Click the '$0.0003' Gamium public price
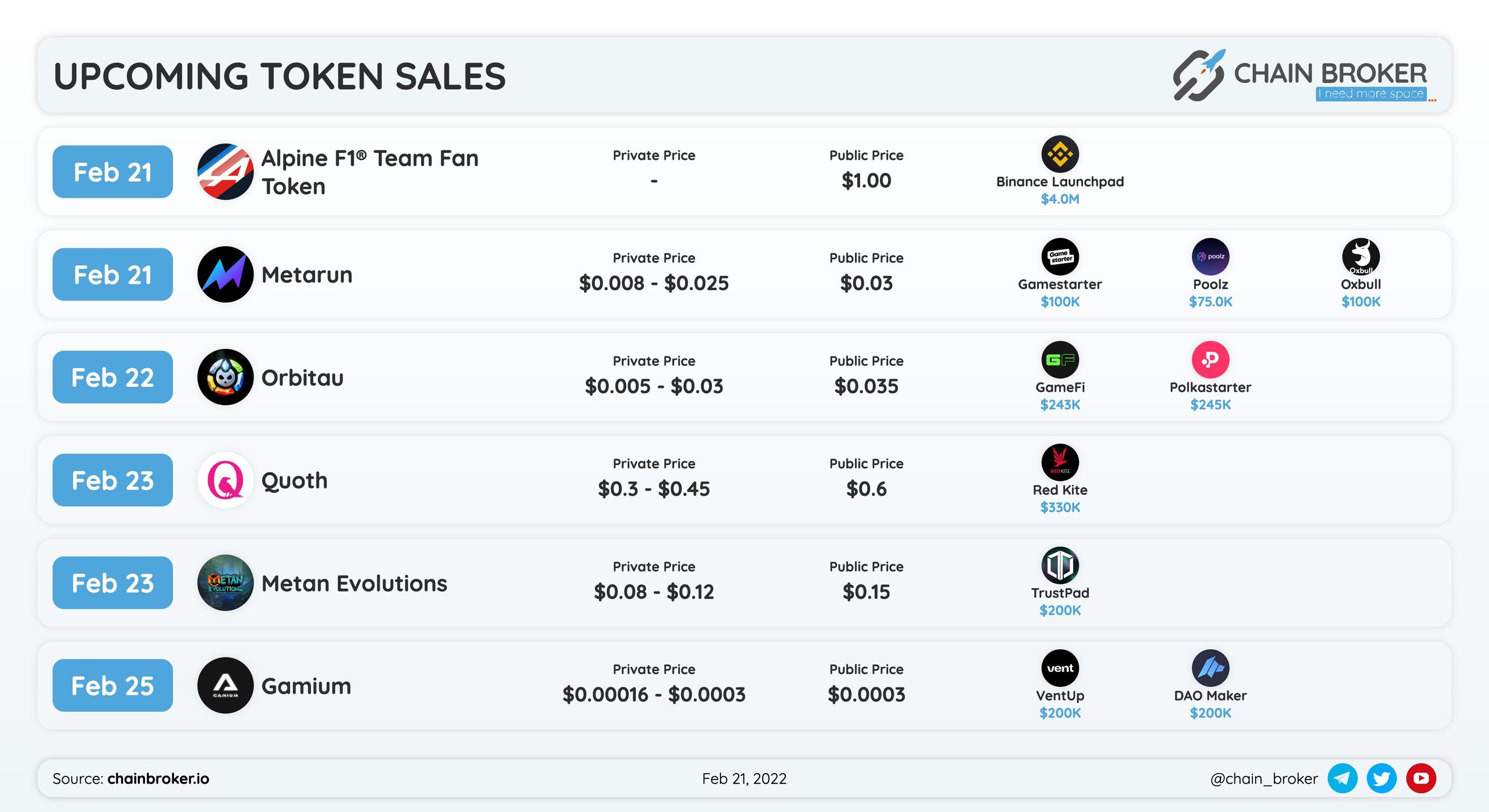The image size is (1489, 812). click(866, 695)
